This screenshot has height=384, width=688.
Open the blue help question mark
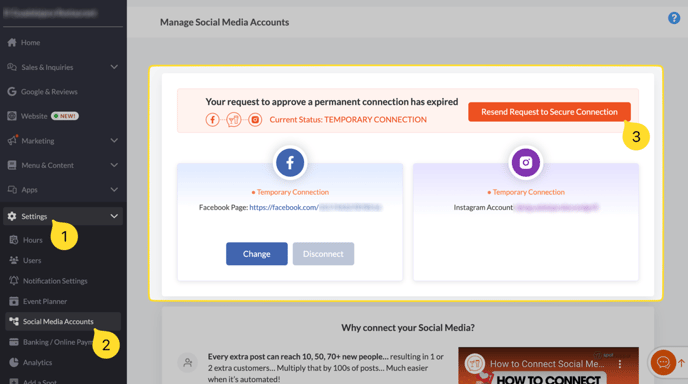674,18
